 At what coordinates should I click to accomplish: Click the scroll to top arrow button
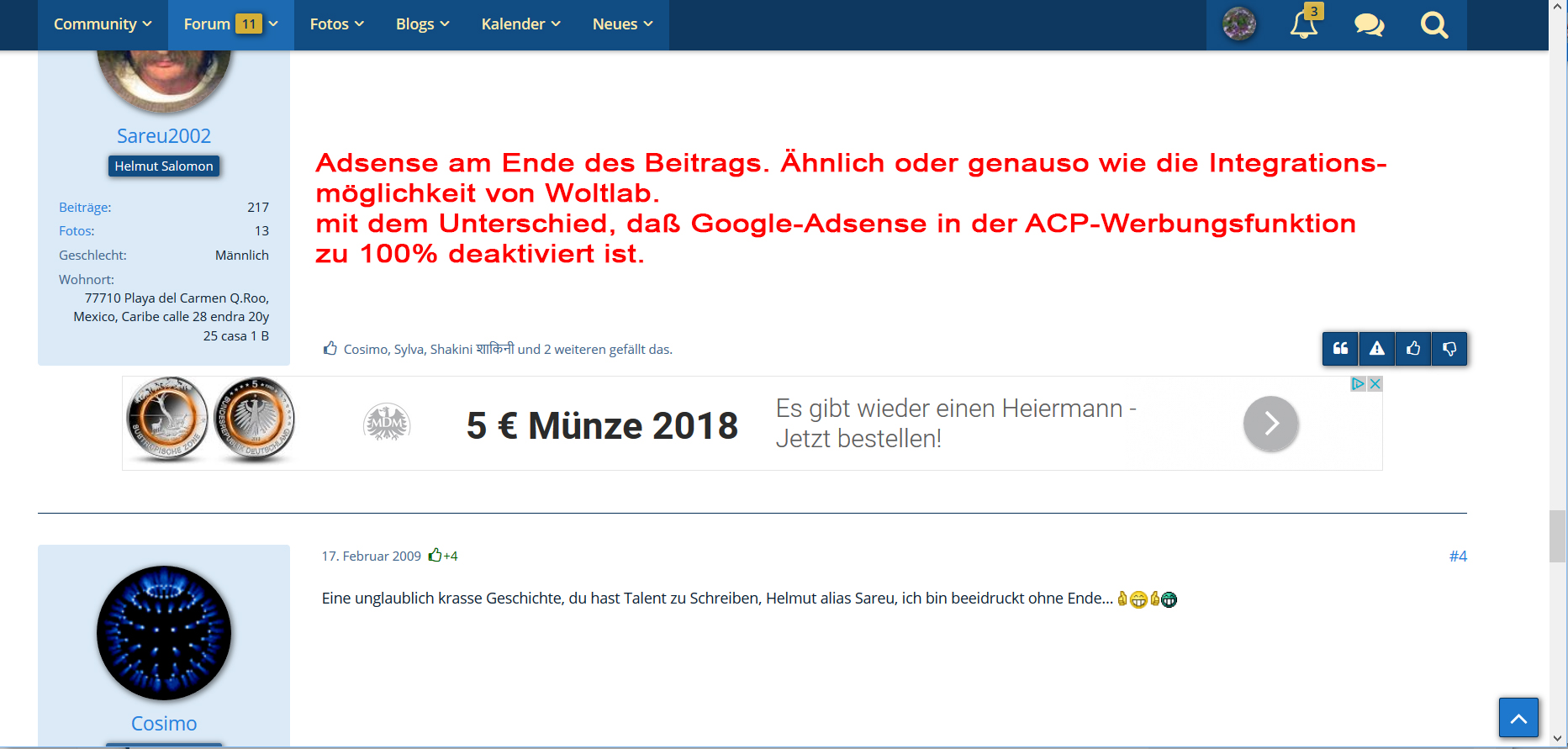tap(1518, 718)
